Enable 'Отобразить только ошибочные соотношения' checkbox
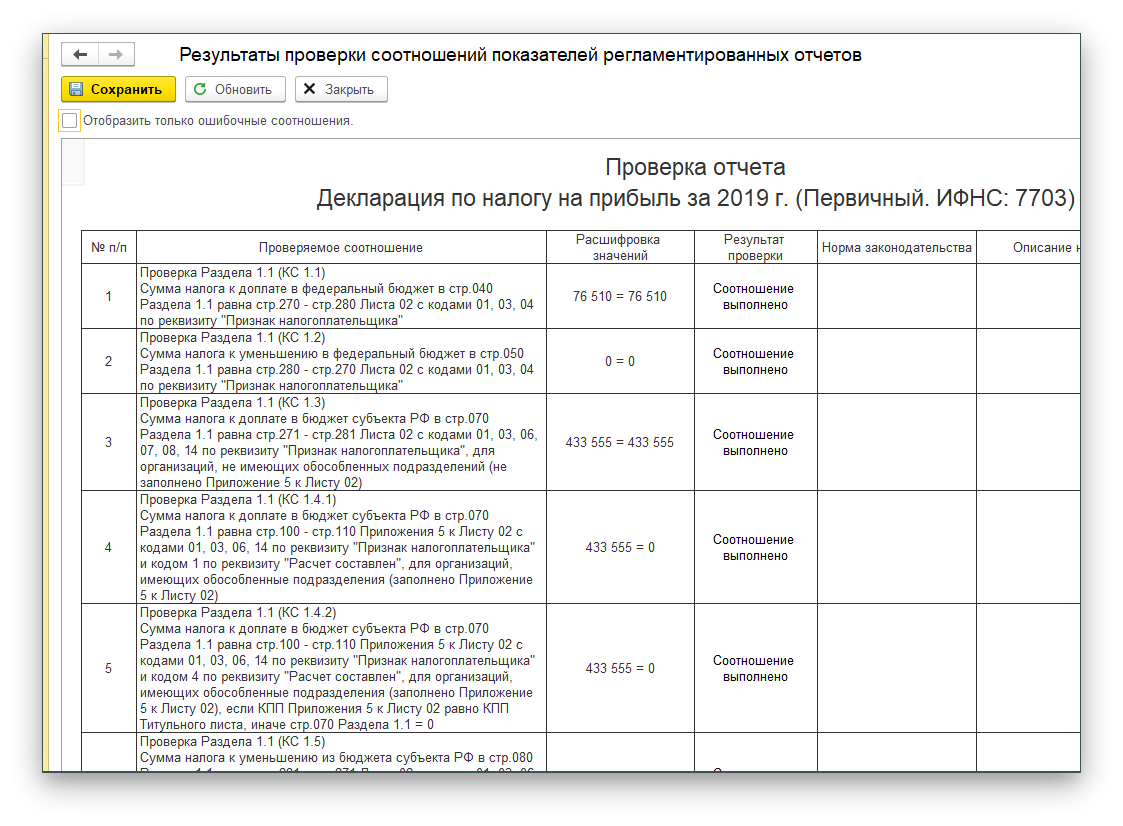The width and height of the screenshot is (1123, 826). click(69, 121)
